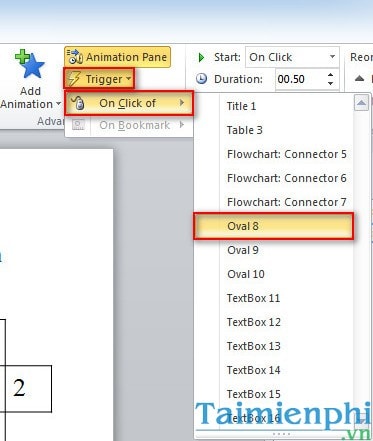The image size is (373, 441).
Task: Click the Duration clock icon
Action: (201, 79)
